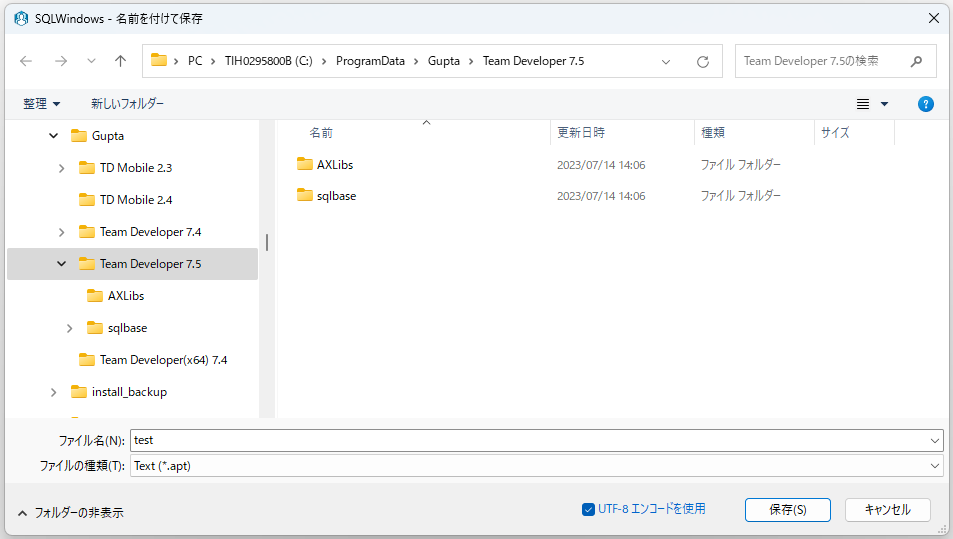Select Gupta folder in tree

point(108,136)
